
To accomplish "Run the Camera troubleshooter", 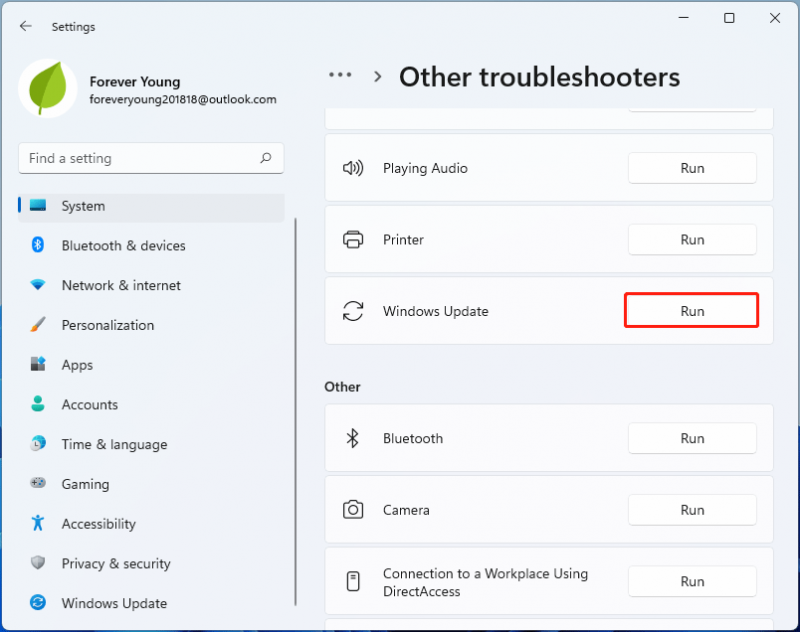I will [692, 510].
